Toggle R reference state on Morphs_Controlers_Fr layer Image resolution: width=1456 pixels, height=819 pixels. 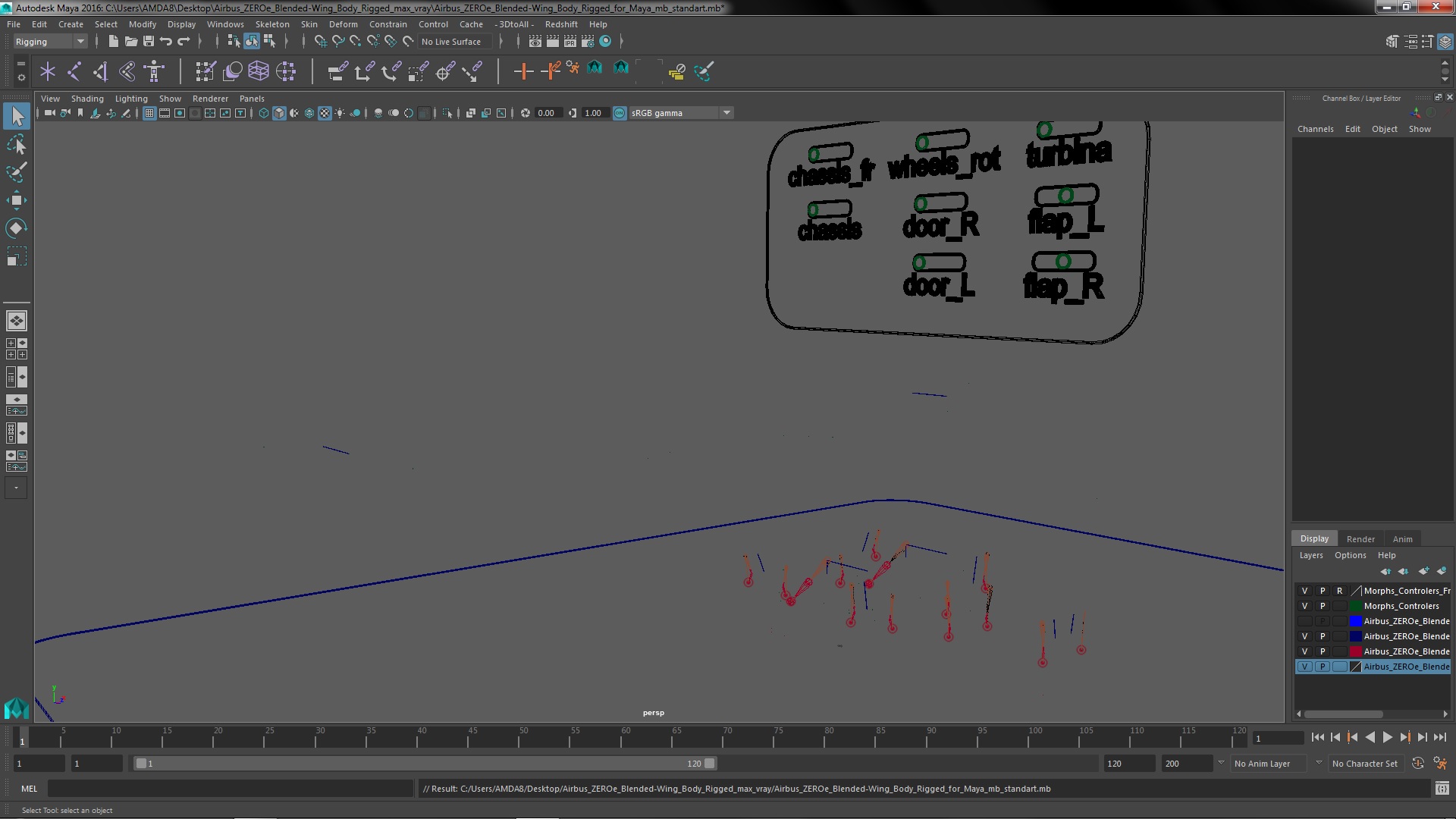1340,591
